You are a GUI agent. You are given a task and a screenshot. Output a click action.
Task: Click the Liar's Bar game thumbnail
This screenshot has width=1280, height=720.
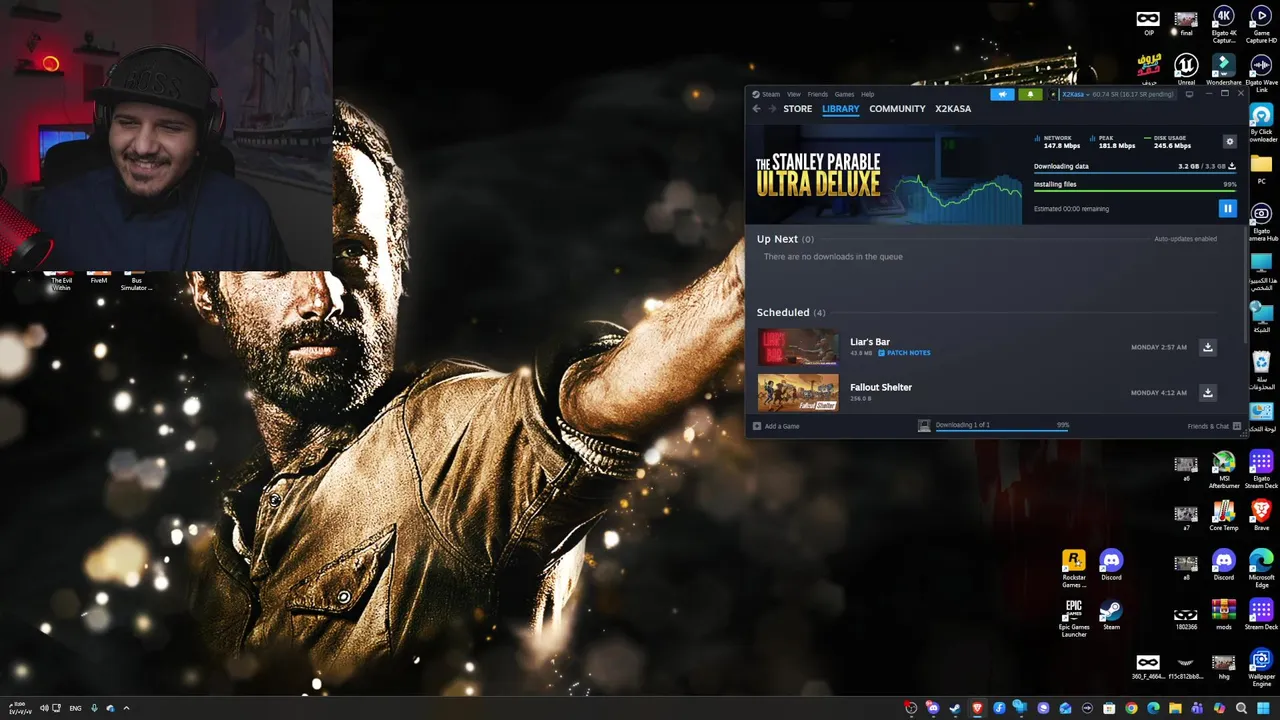(x=798, y=347)
